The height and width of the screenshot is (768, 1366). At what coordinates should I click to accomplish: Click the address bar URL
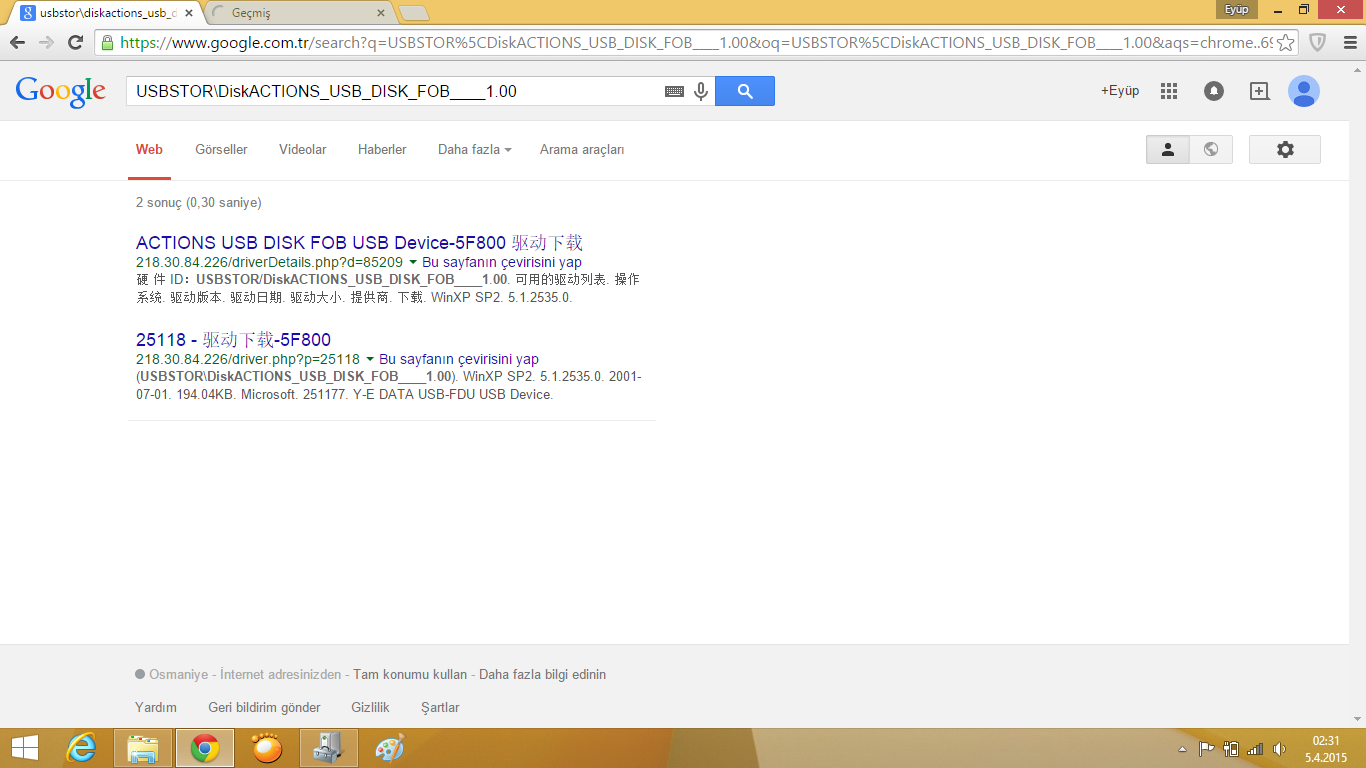coord(696,43)
